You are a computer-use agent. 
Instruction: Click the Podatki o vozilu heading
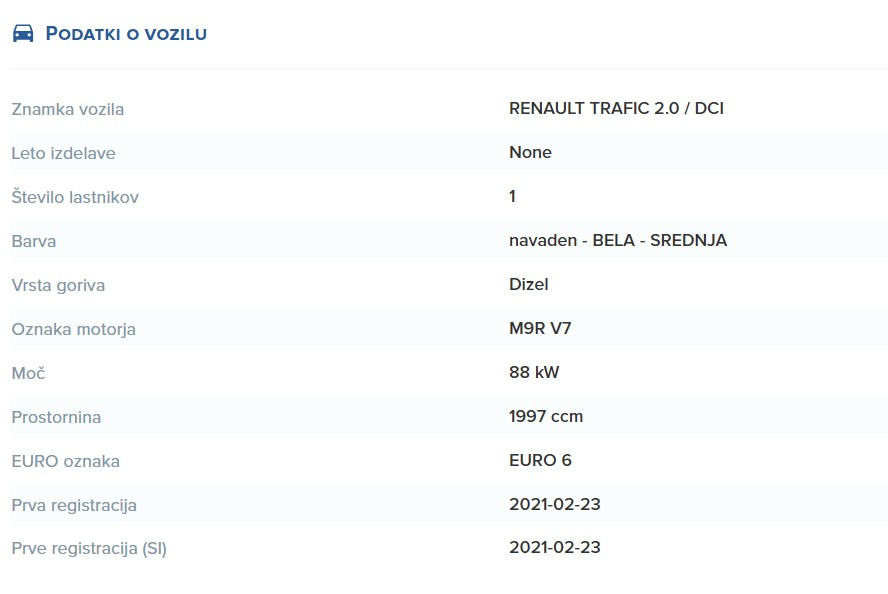point(126,33)
